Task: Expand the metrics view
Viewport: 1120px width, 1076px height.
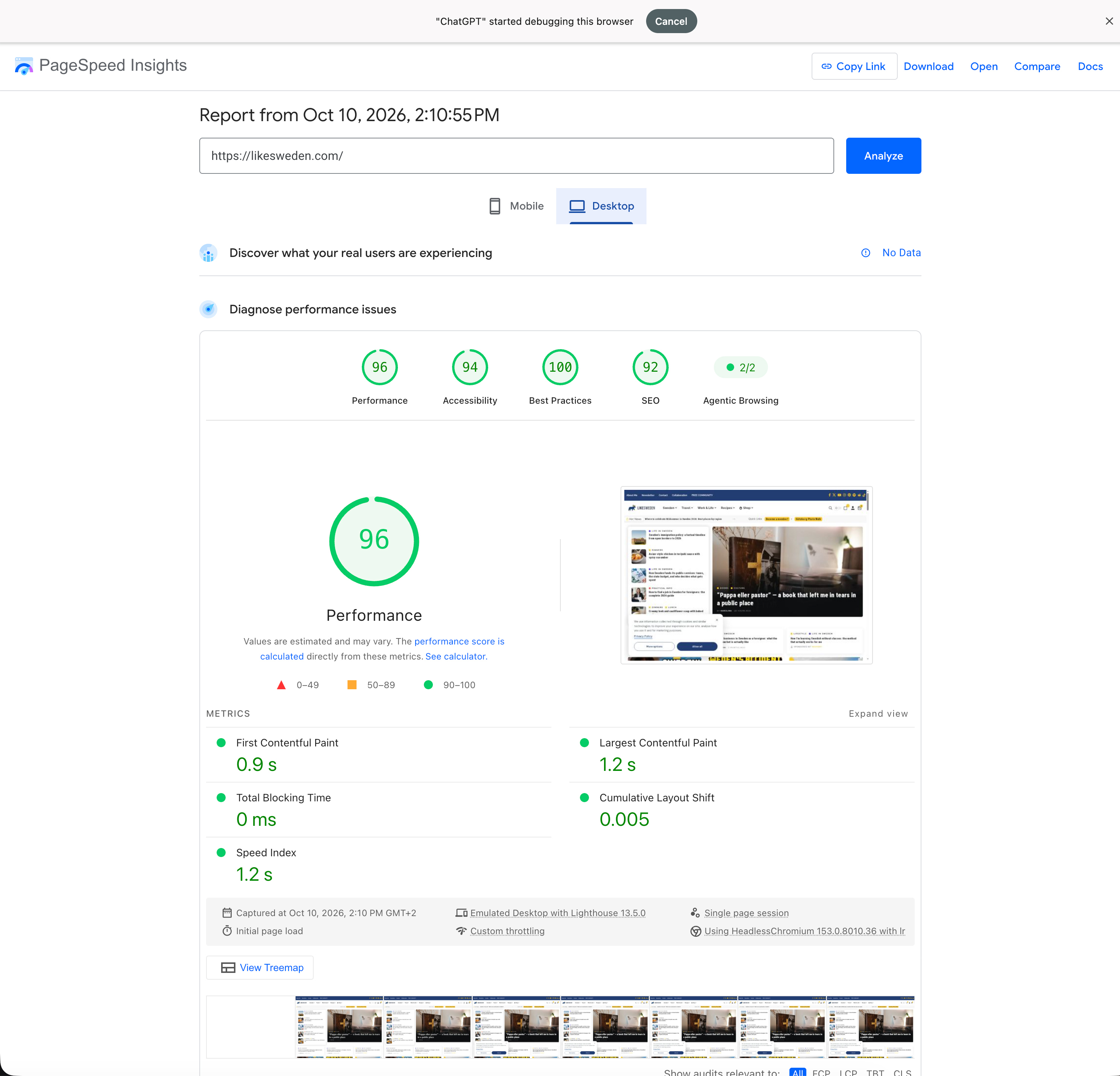Action: [878, 714]
